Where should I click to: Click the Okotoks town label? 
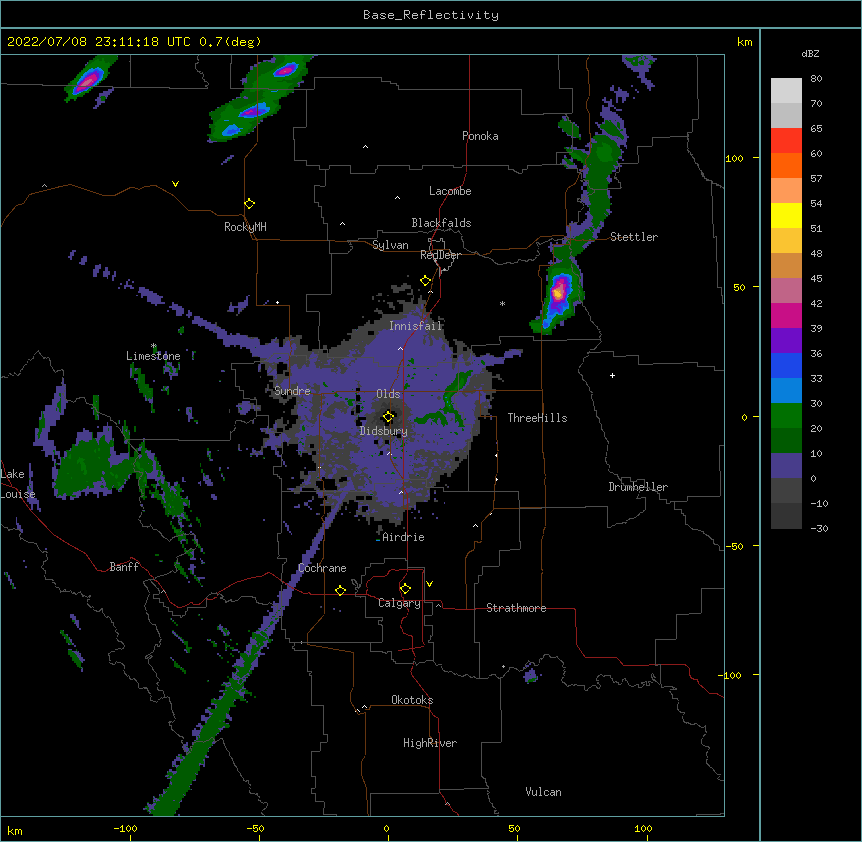[x=412, y=700]
